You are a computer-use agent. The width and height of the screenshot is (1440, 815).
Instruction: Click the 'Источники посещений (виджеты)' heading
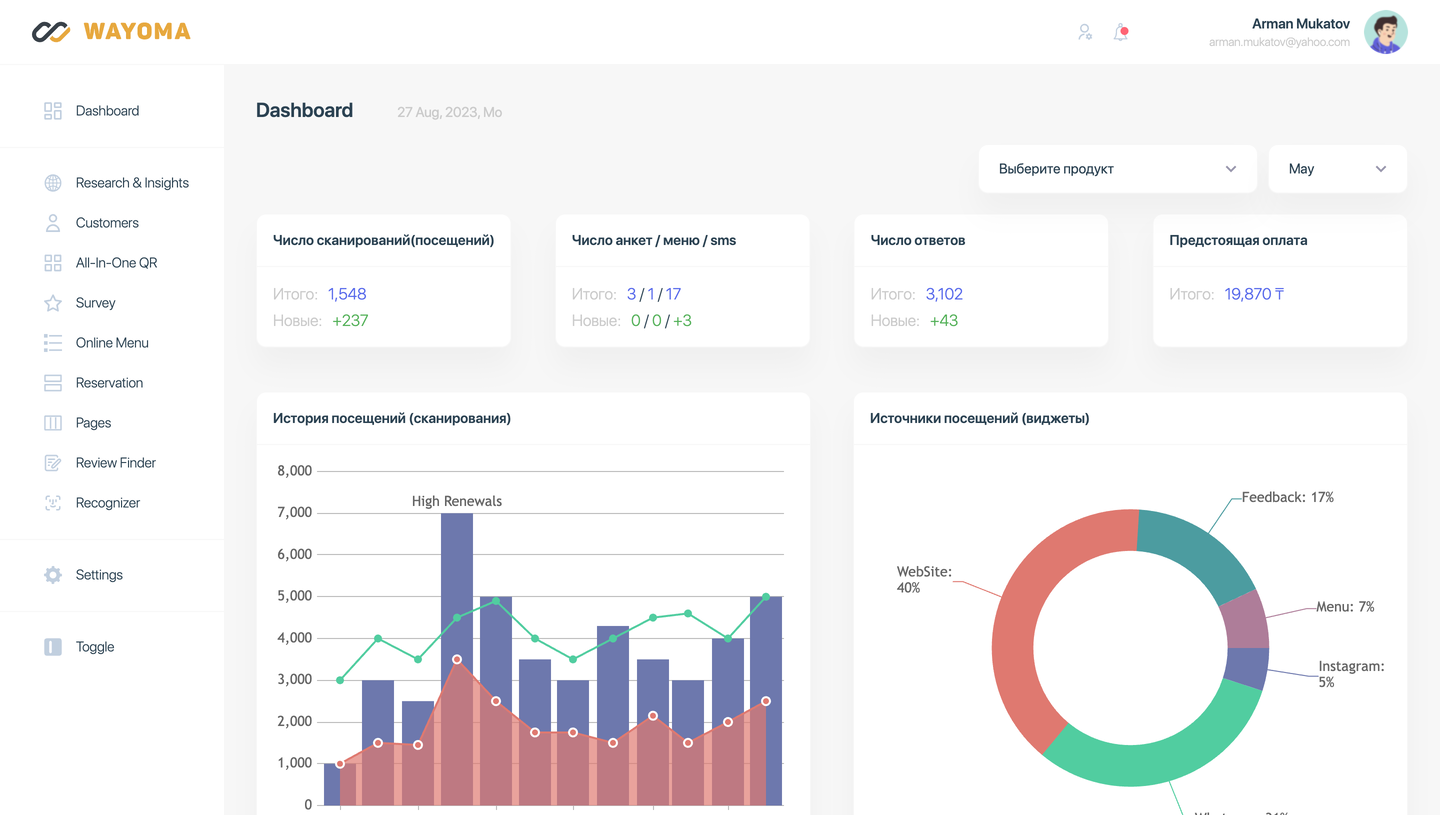980,418
